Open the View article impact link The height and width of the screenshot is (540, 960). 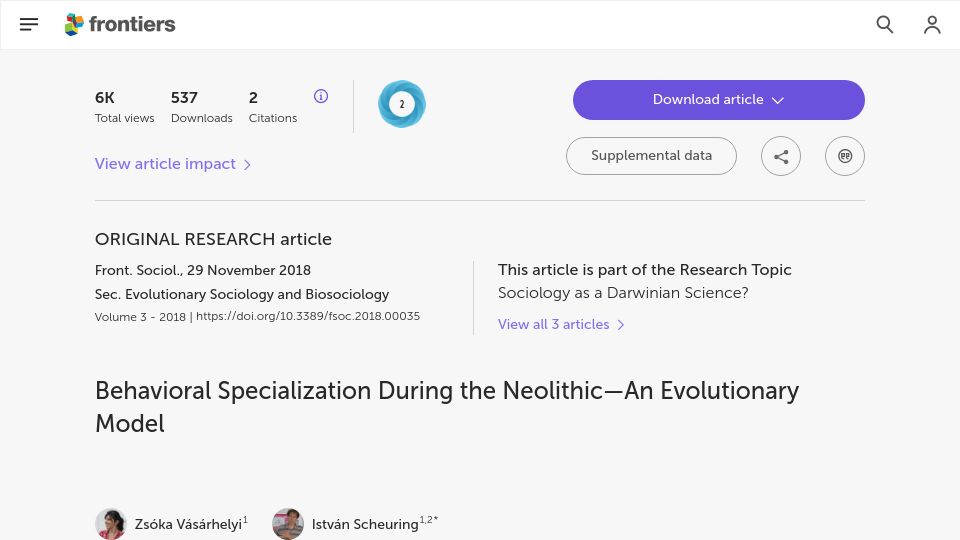173,164
